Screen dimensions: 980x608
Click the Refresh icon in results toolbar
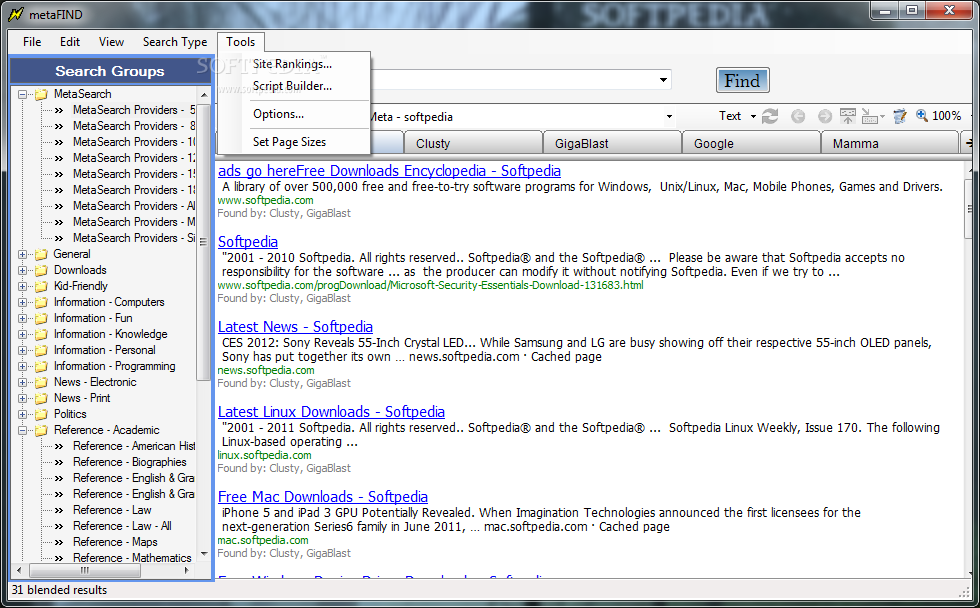pos(770,116)
